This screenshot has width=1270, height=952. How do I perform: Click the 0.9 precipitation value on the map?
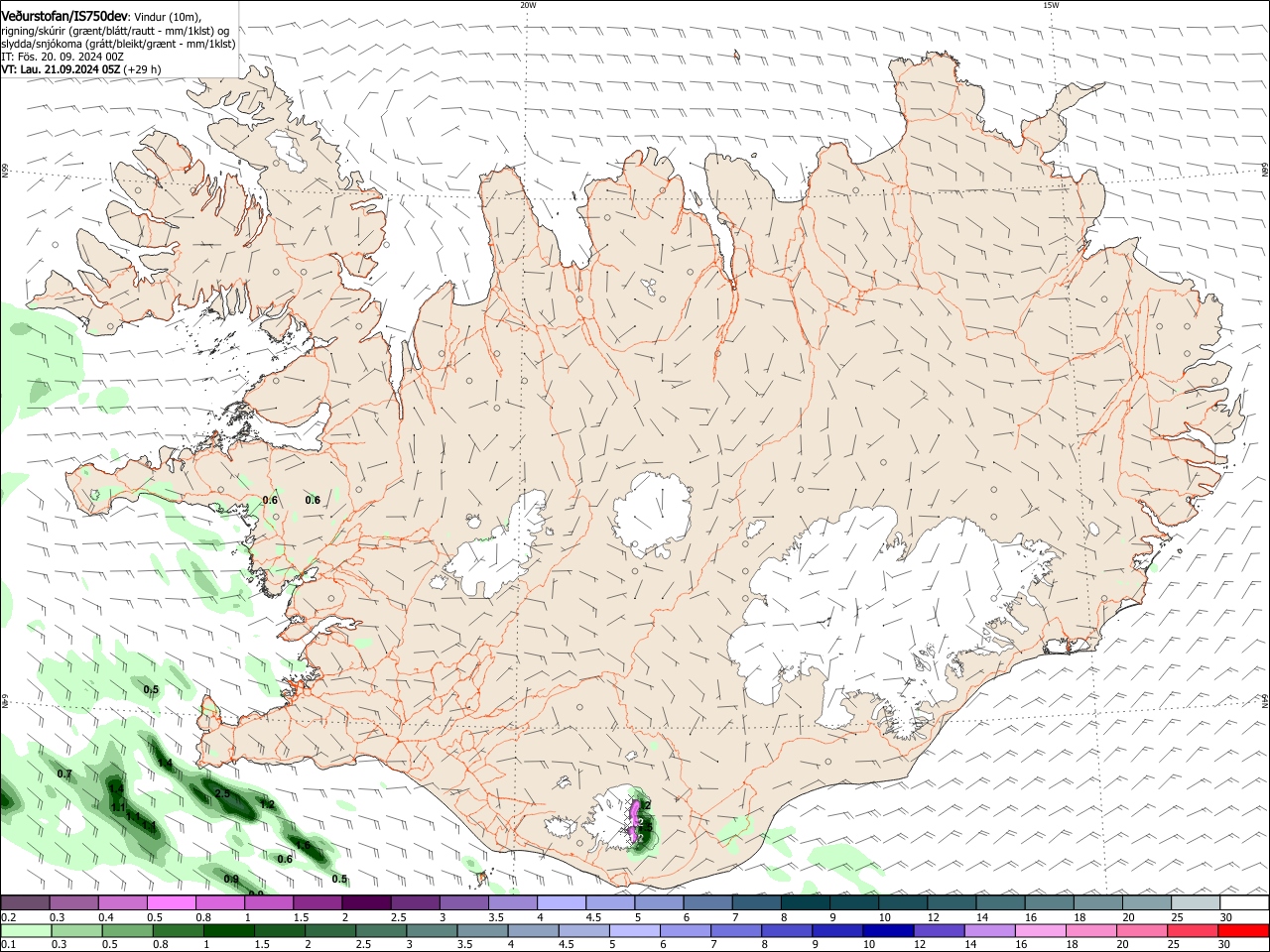point(231,880)
